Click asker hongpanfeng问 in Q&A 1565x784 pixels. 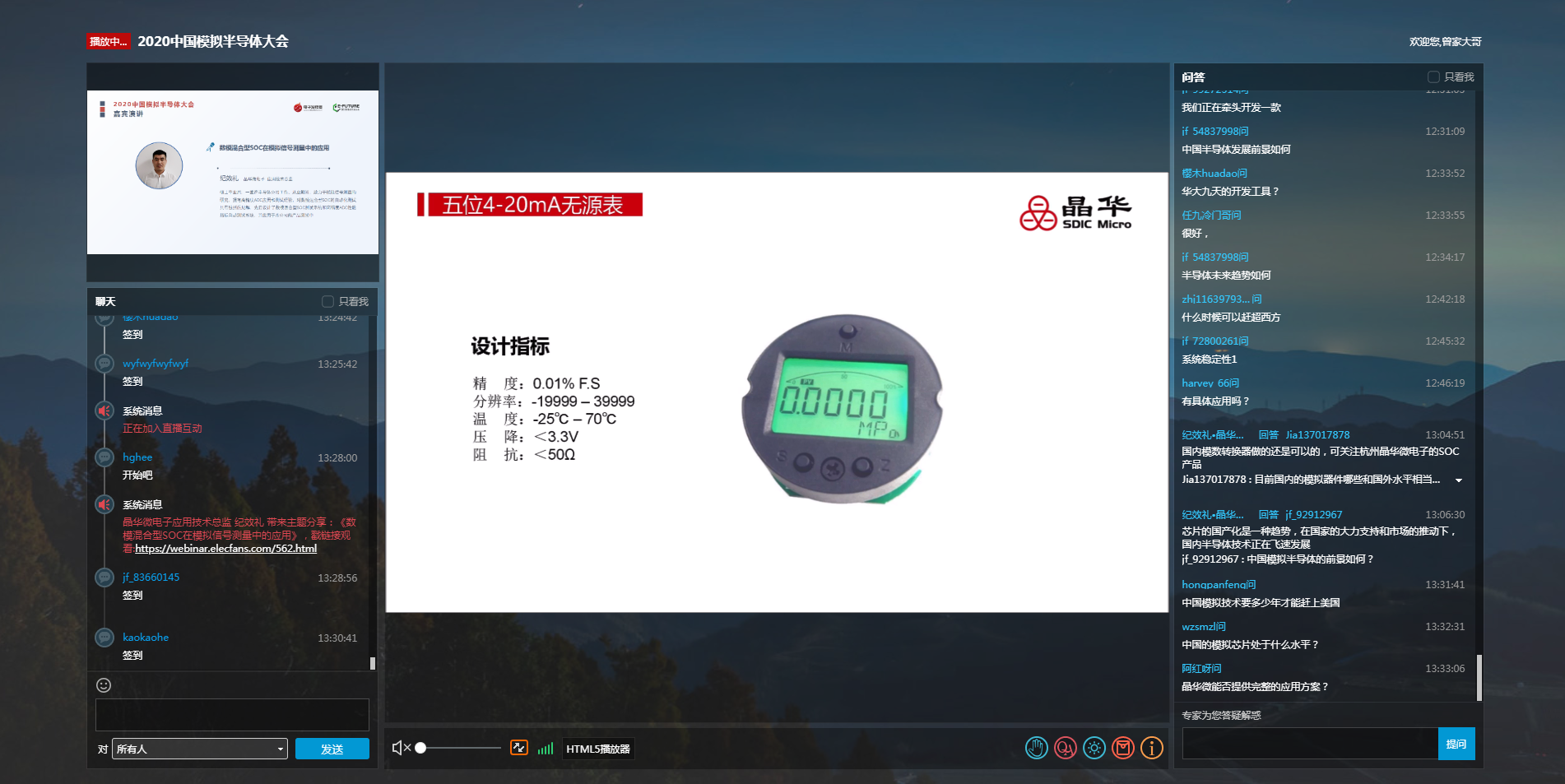[x=1219, y=585]
